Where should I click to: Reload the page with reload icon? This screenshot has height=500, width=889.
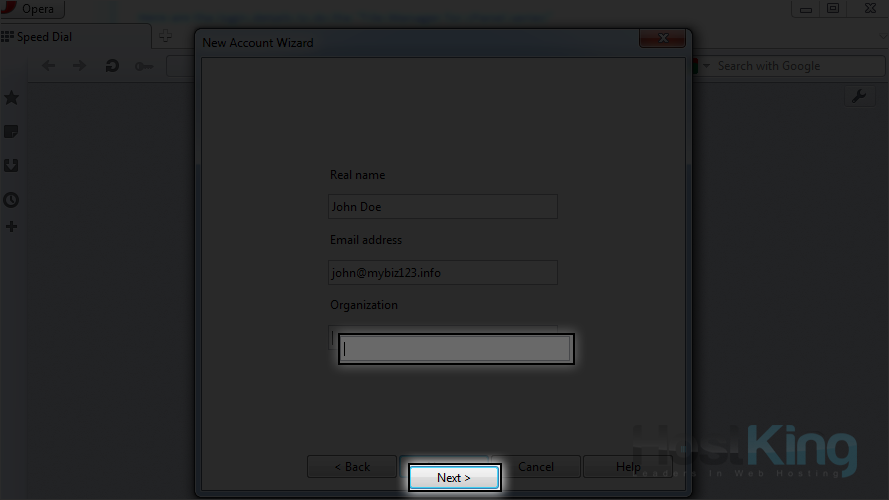click(x=112, y=66)
